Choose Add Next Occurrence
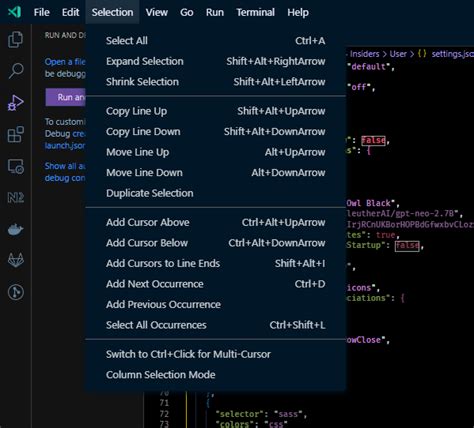474x428 pixels. pyautogui.click(x=216, y=284)
